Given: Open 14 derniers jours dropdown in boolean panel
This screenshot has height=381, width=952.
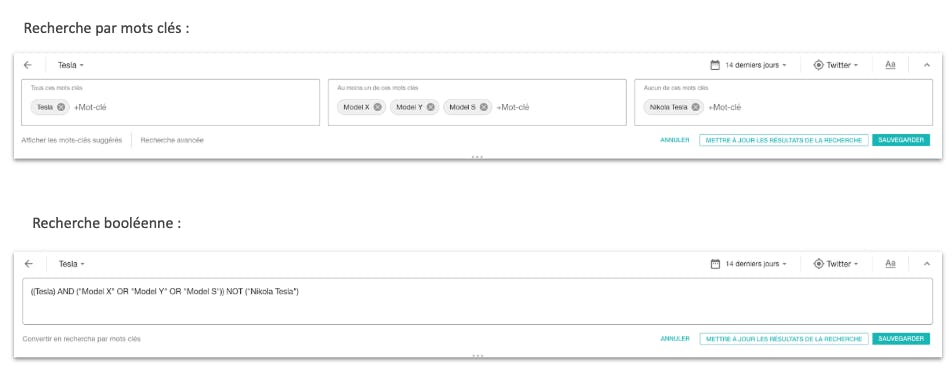Looking at the screenshot, I should (756, 264).
